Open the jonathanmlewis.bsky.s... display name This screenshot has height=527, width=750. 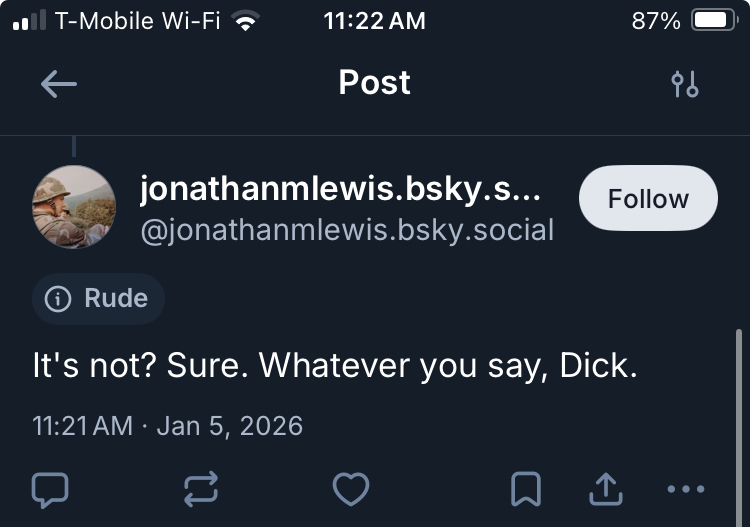click(x=340, y=188)
